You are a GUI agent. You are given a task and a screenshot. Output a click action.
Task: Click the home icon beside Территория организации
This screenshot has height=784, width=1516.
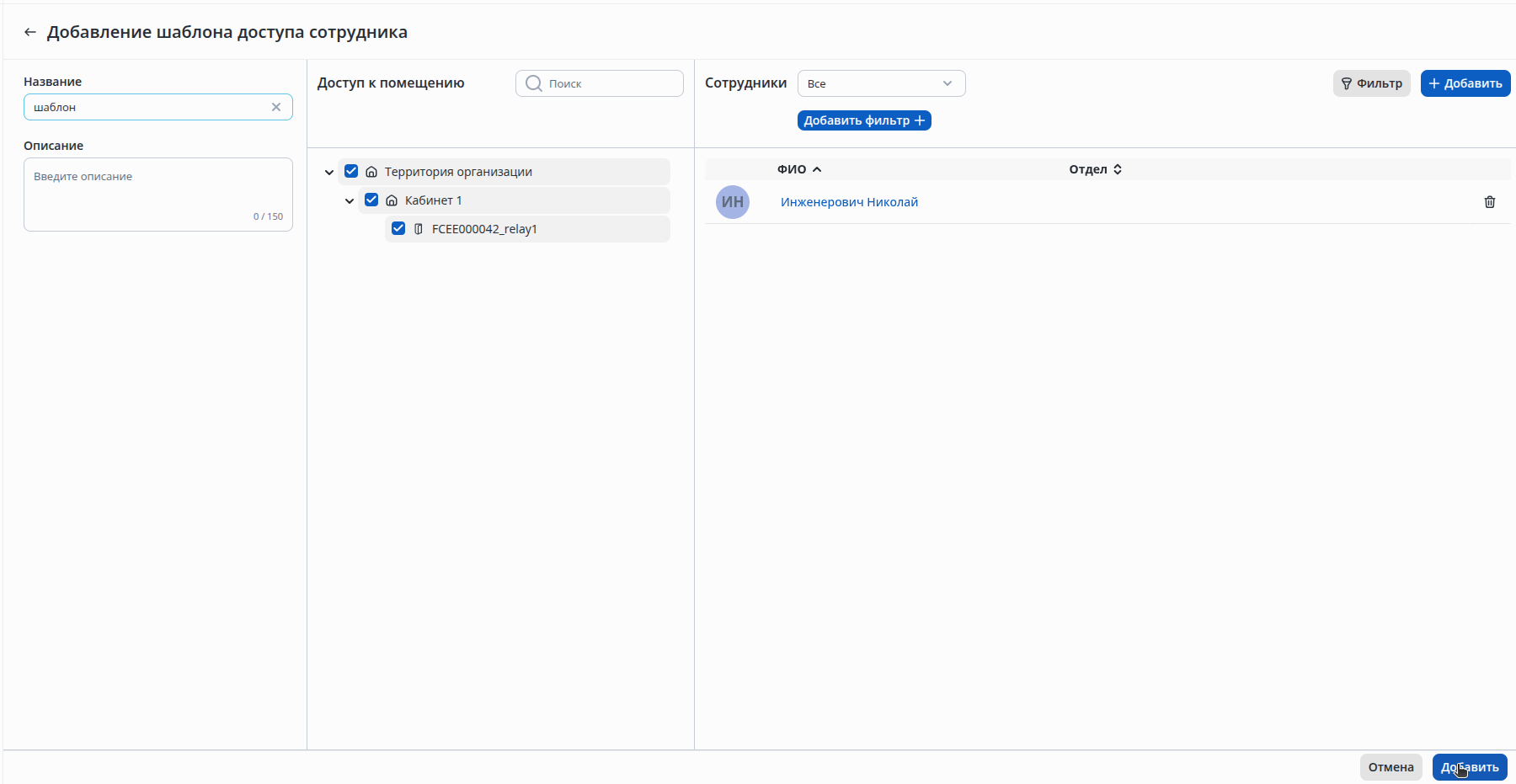pyautogui.click(x=371, y=172)
